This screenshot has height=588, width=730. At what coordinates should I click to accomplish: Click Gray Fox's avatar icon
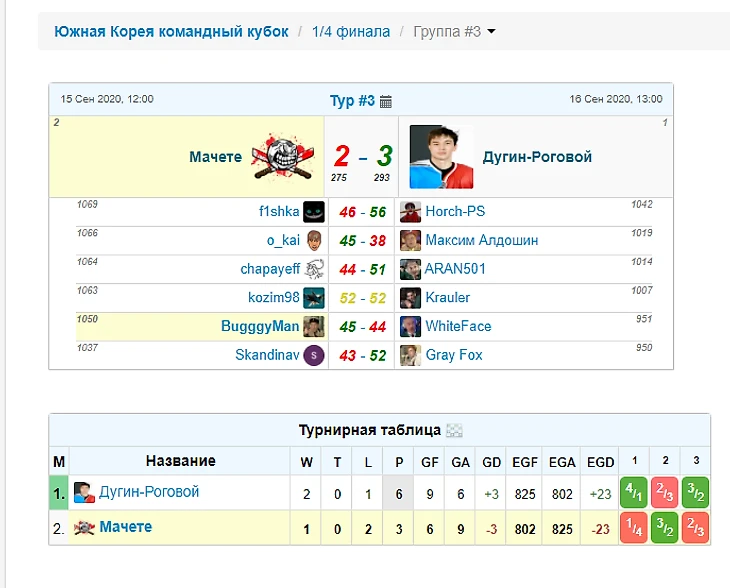(410, 355)
